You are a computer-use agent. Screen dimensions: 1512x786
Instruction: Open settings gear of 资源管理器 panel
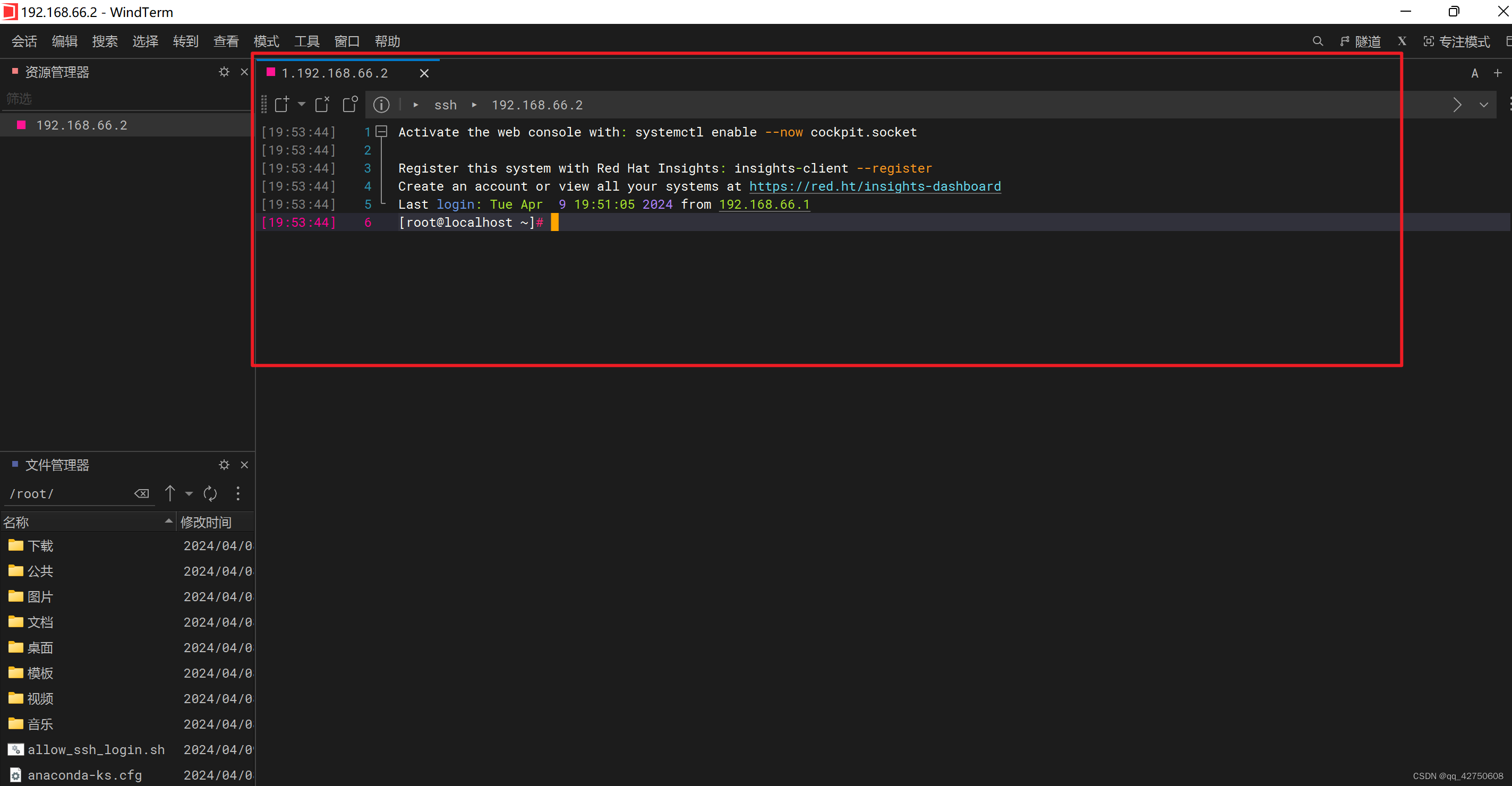(x=224, y=72)
